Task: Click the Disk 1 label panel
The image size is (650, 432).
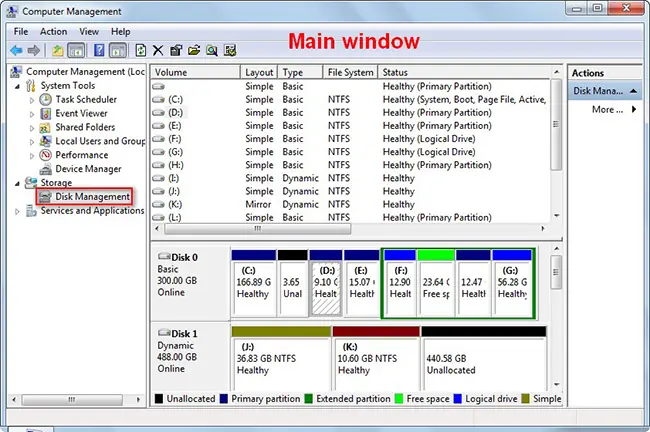Action: (190, 357)
